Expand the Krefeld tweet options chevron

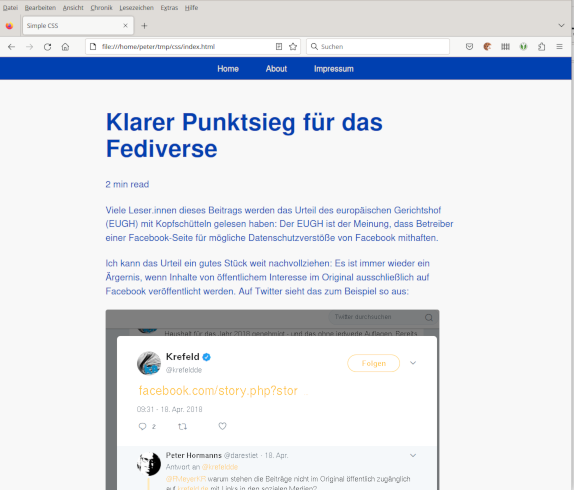pos(413,363)
